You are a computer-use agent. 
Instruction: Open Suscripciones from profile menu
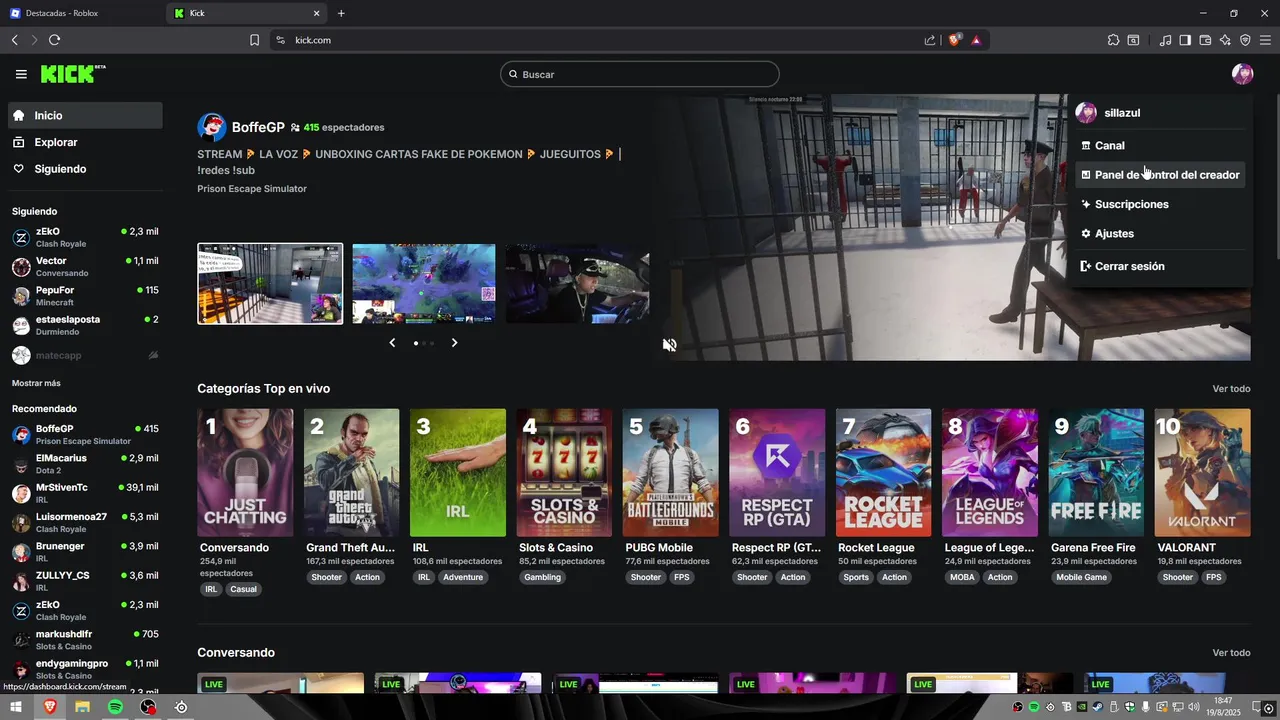[x=1161, y=204]
